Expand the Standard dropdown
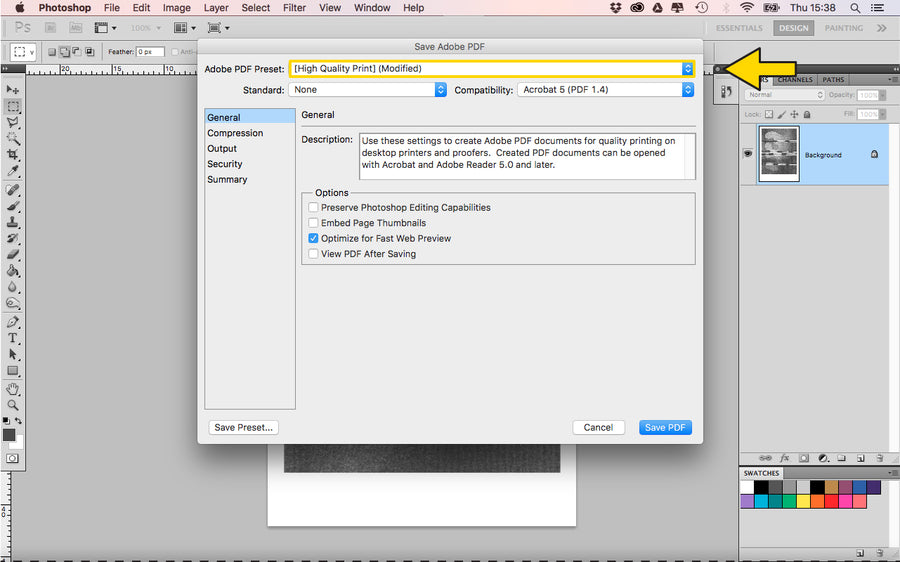The height and width of the screenshot is (562, 900). pyautogui.click(x=367, y=90)
